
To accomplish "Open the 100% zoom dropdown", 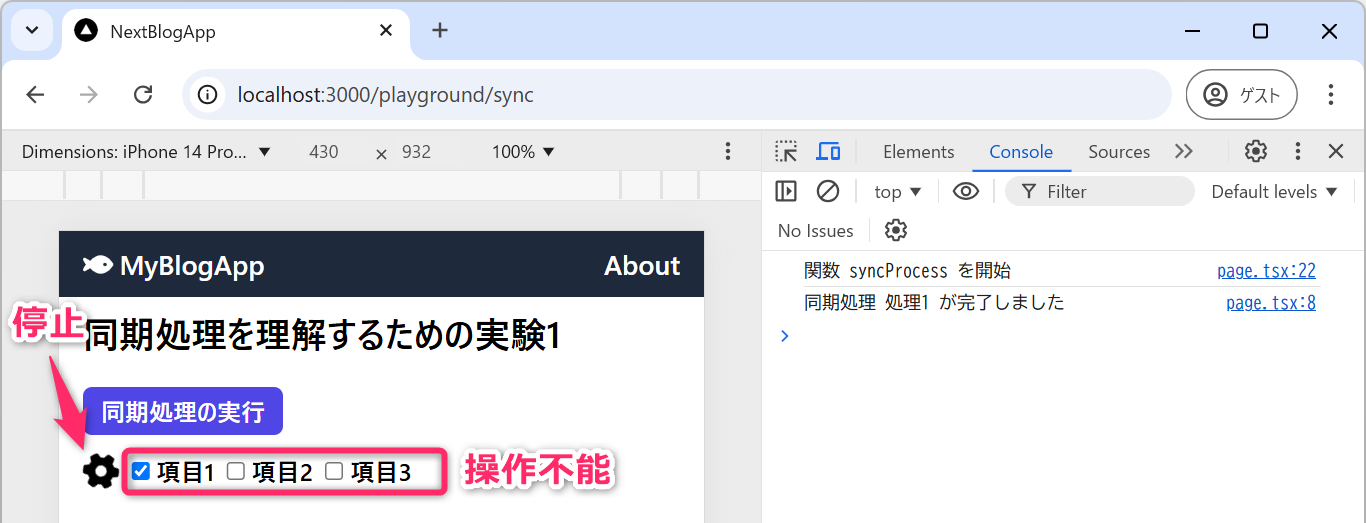I will (x=523, y=152).
